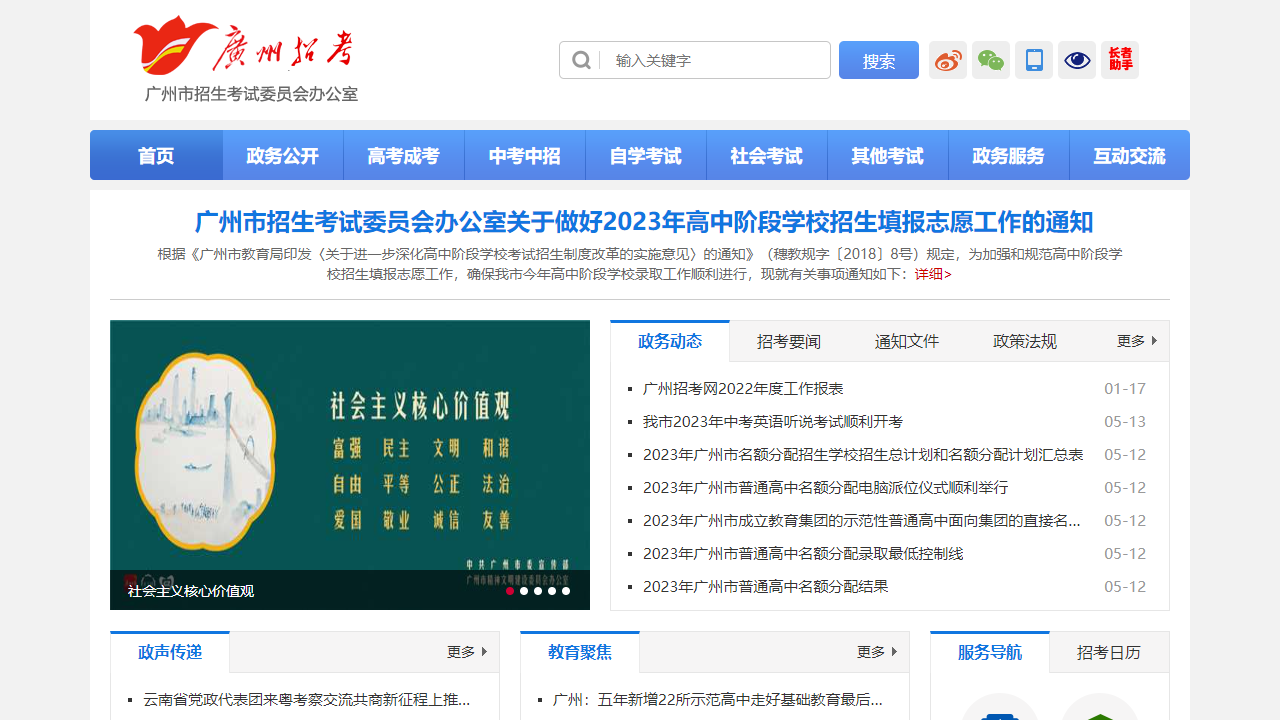This screenshot has height=720, width=1280.
Task: Open the 自学考试 navigation menu
Action: pos(646,155)
